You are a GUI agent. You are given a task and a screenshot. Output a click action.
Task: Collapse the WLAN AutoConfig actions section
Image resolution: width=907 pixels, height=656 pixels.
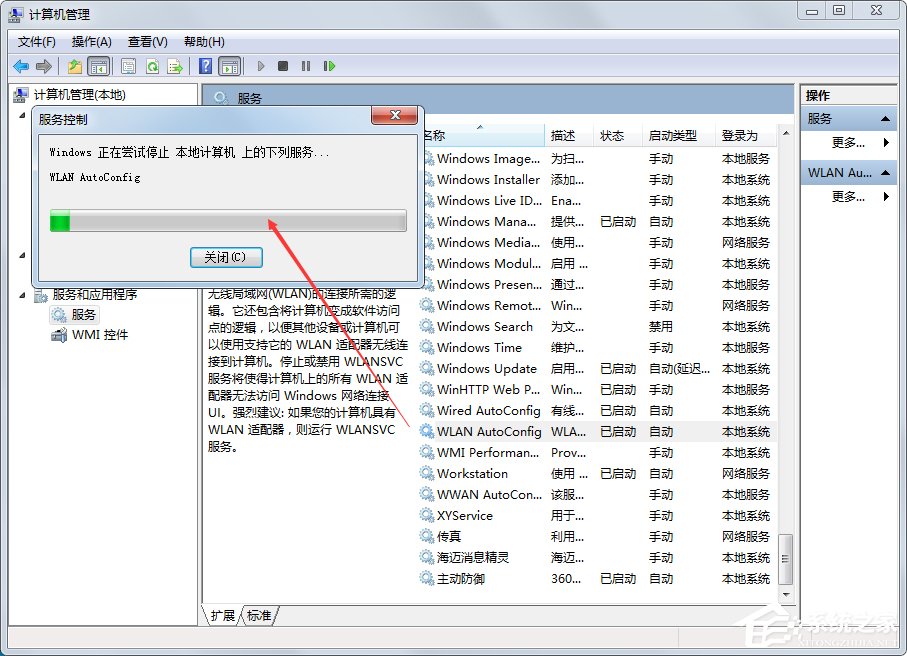pos(885,172)
